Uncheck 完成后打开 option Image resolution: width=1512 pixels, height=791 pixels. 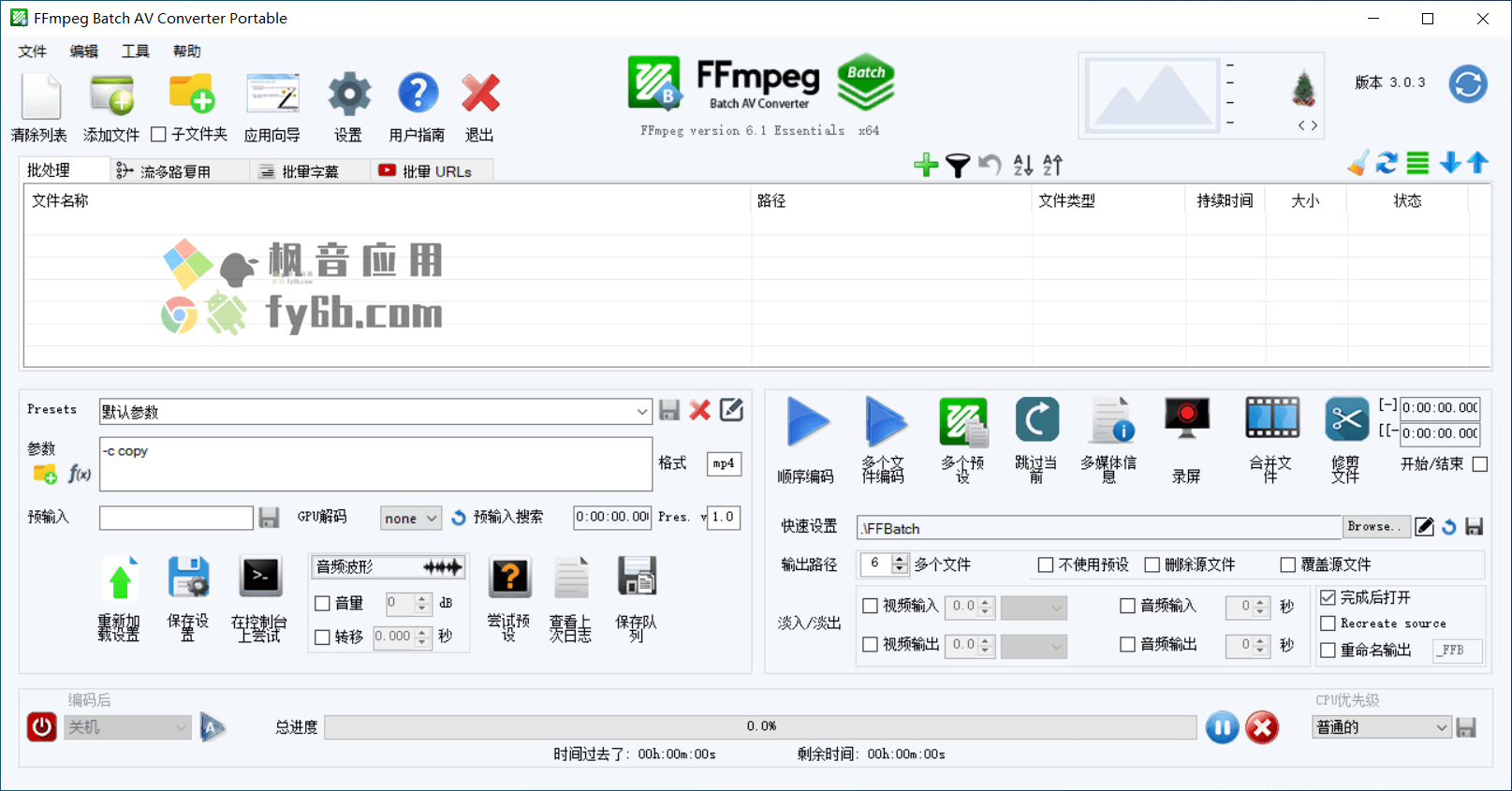1328,597
